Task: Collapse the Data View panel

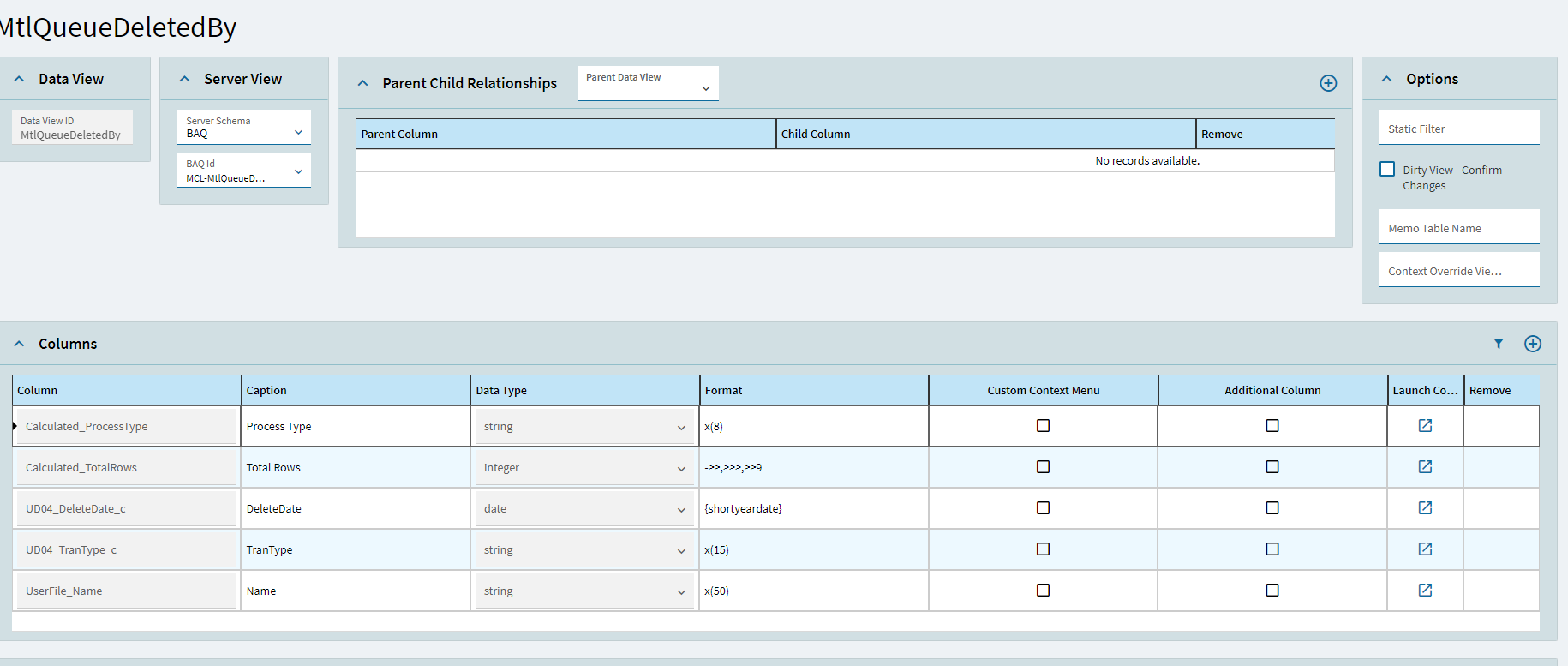Action: (19, 79)
